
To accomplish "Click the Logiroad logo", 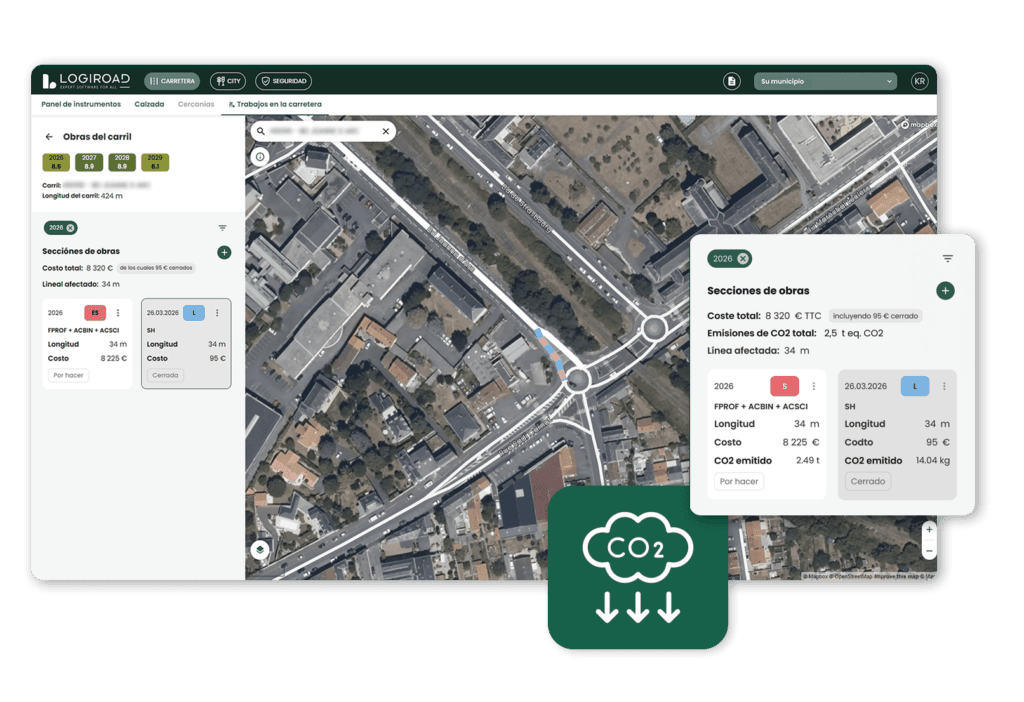I will point(86,81).
